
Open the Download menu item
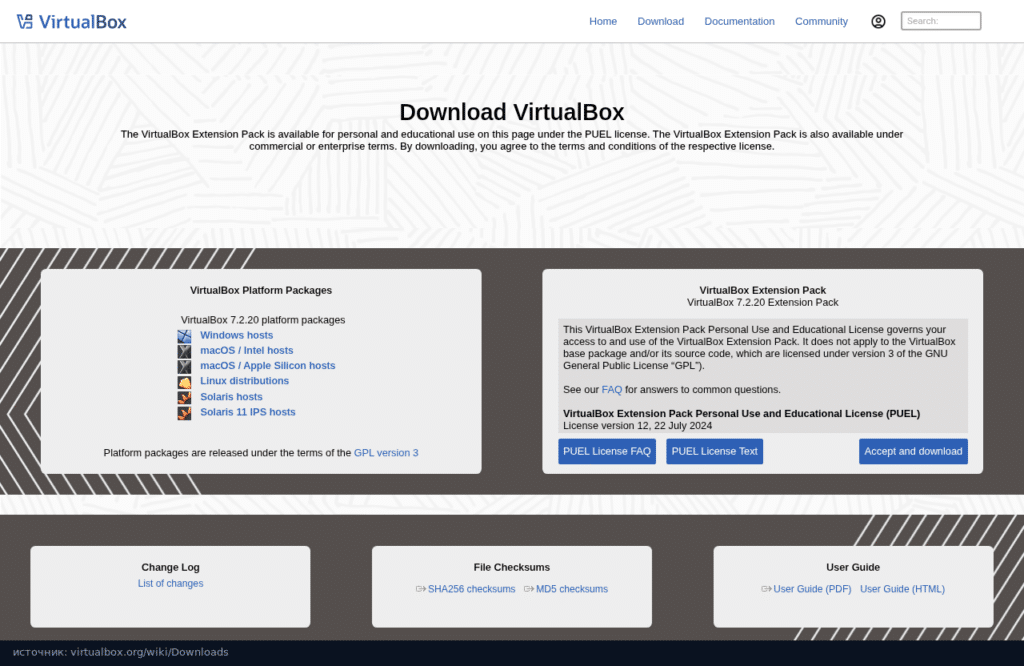(x=660, y=22)
